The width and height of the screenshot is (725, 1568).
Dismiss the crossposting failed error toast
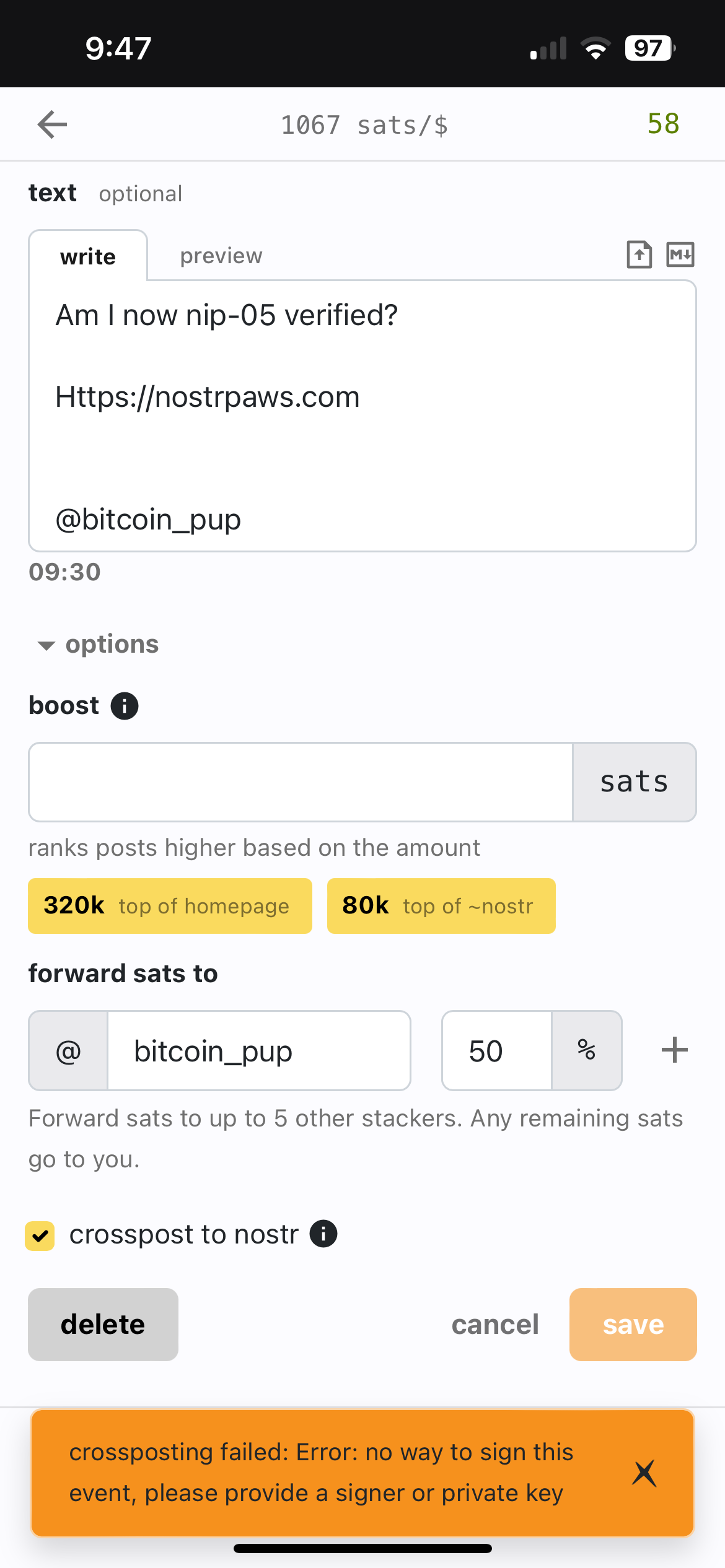coord(644,1473)
